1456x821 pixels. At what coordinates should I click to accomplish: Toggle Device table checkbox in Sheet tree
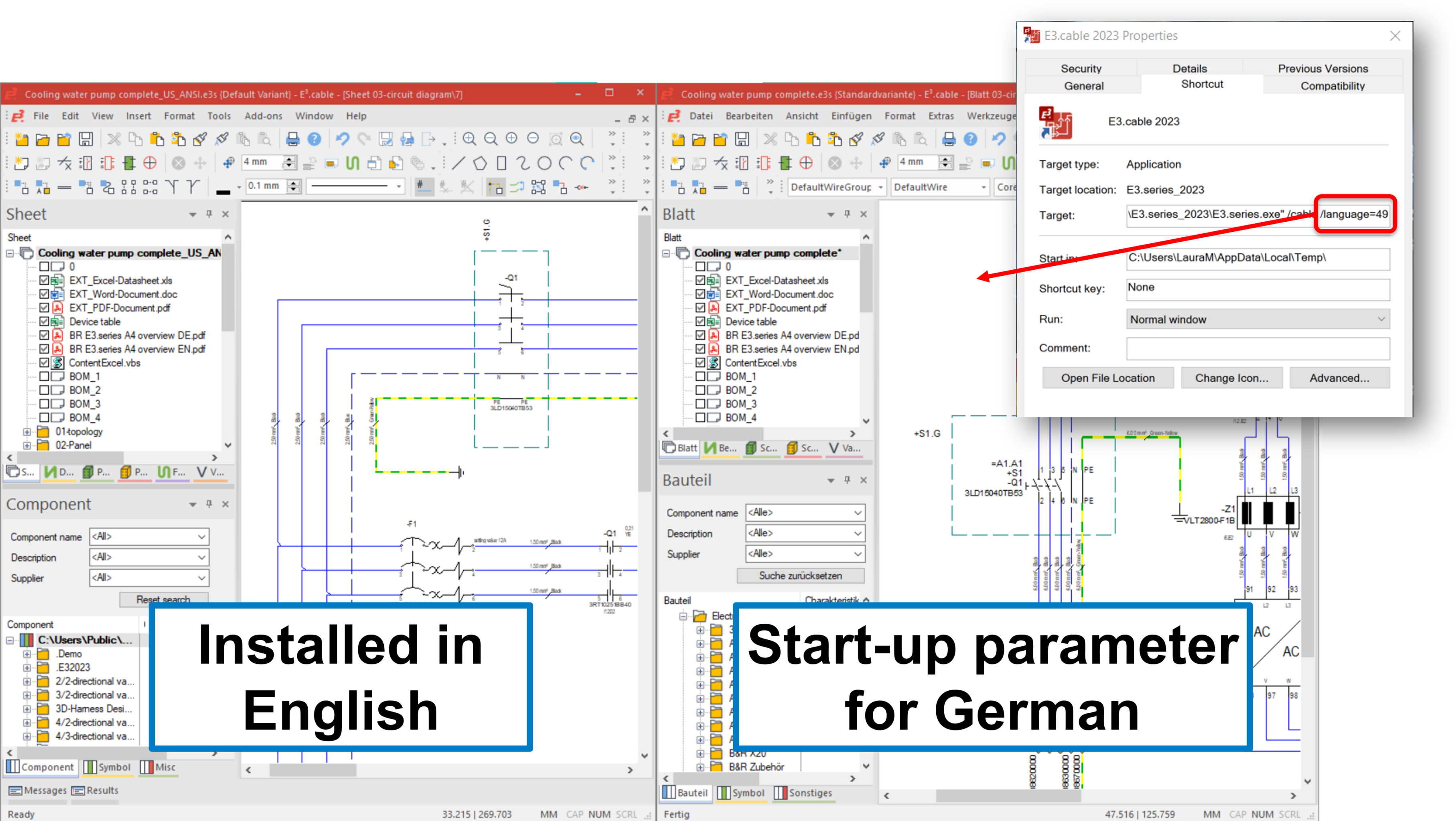click(44, 322)
